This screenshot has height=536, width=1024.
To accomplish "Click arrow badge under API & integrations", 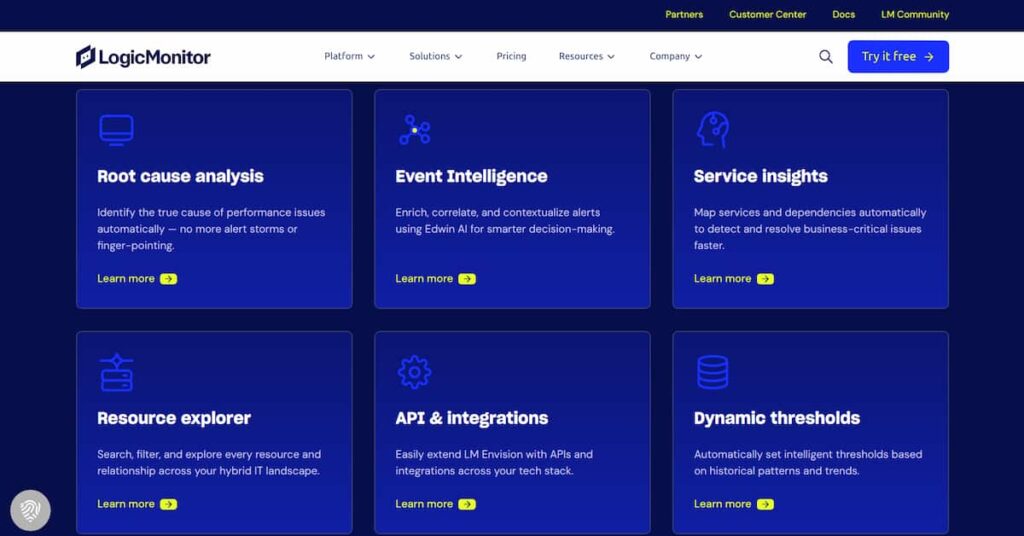I will 467,504.
